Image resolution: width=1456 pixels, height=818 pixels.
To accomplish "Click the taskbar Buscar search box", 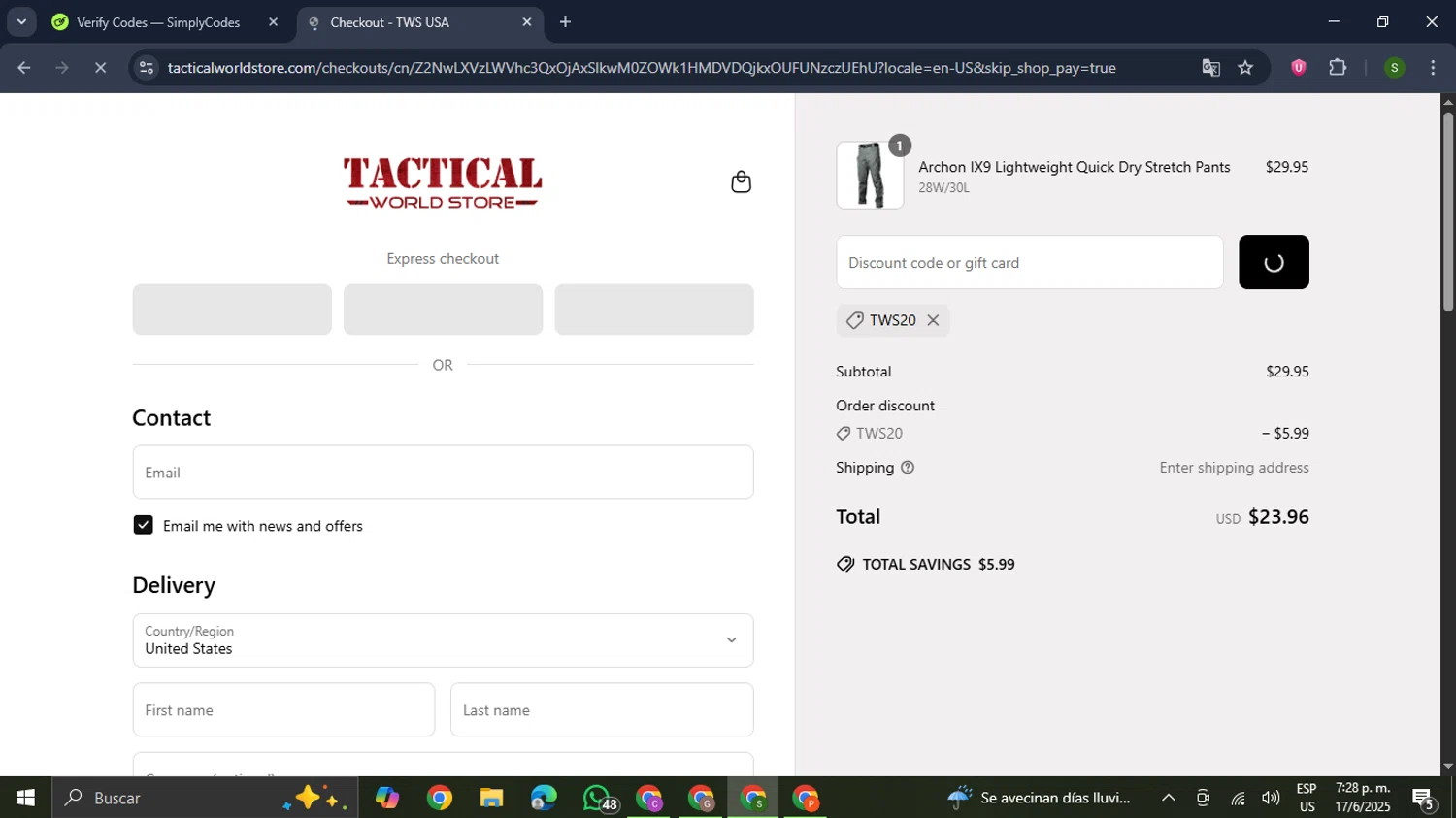I will coord(205,798).
